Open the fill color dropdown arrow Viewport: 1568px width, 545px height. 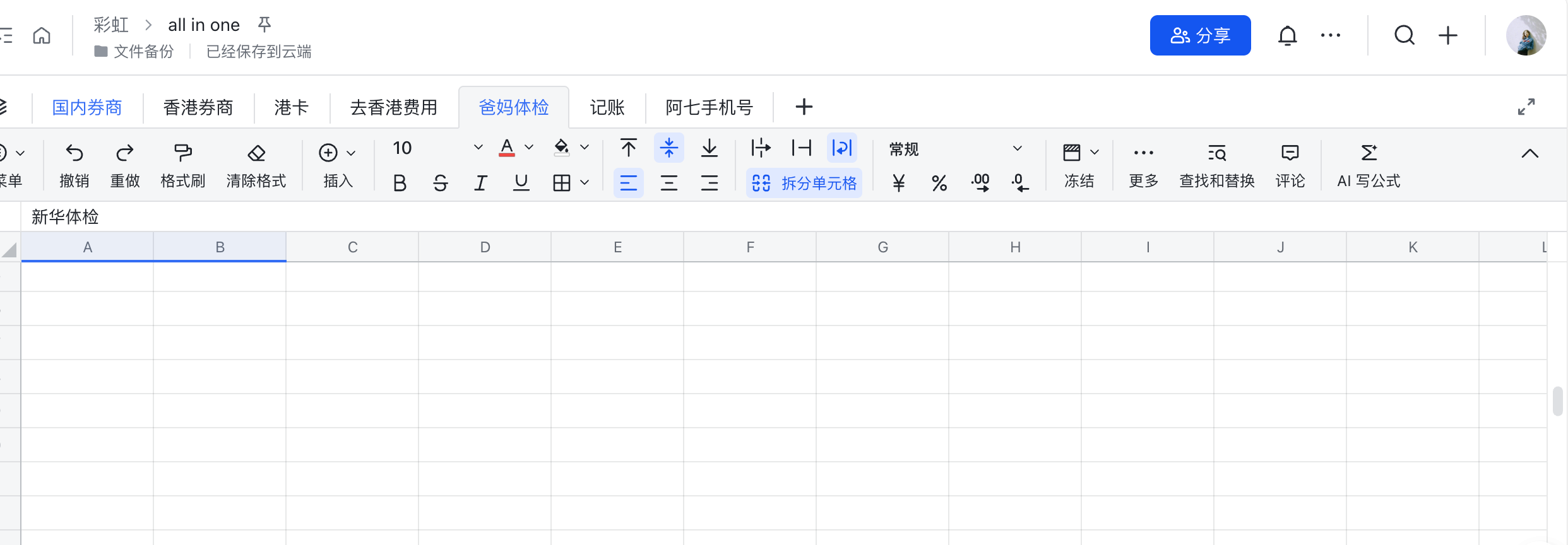pos(585,148)
